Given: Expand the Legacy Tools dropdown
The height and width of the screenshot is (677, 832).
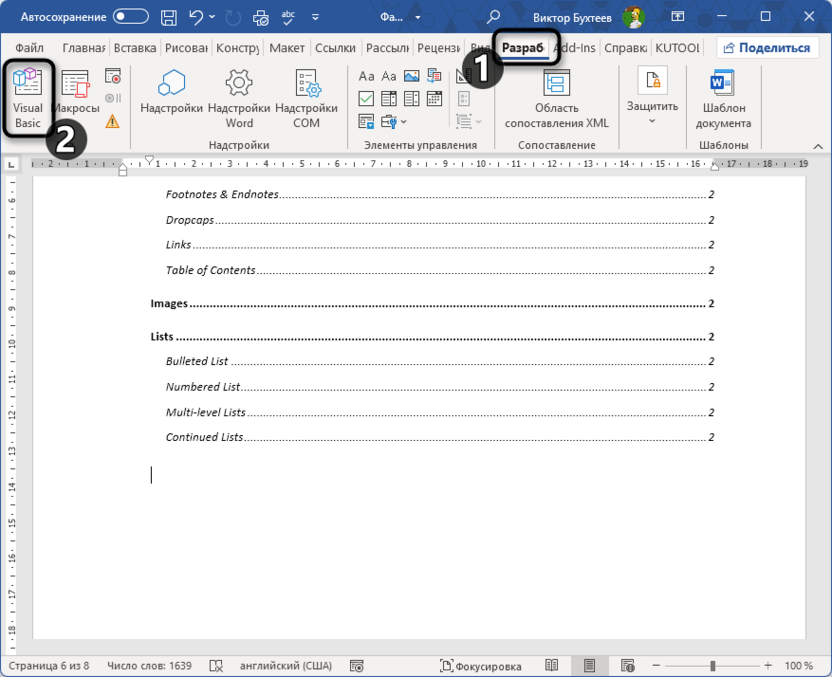Looking at the screenshot, I should click(404, 121).
